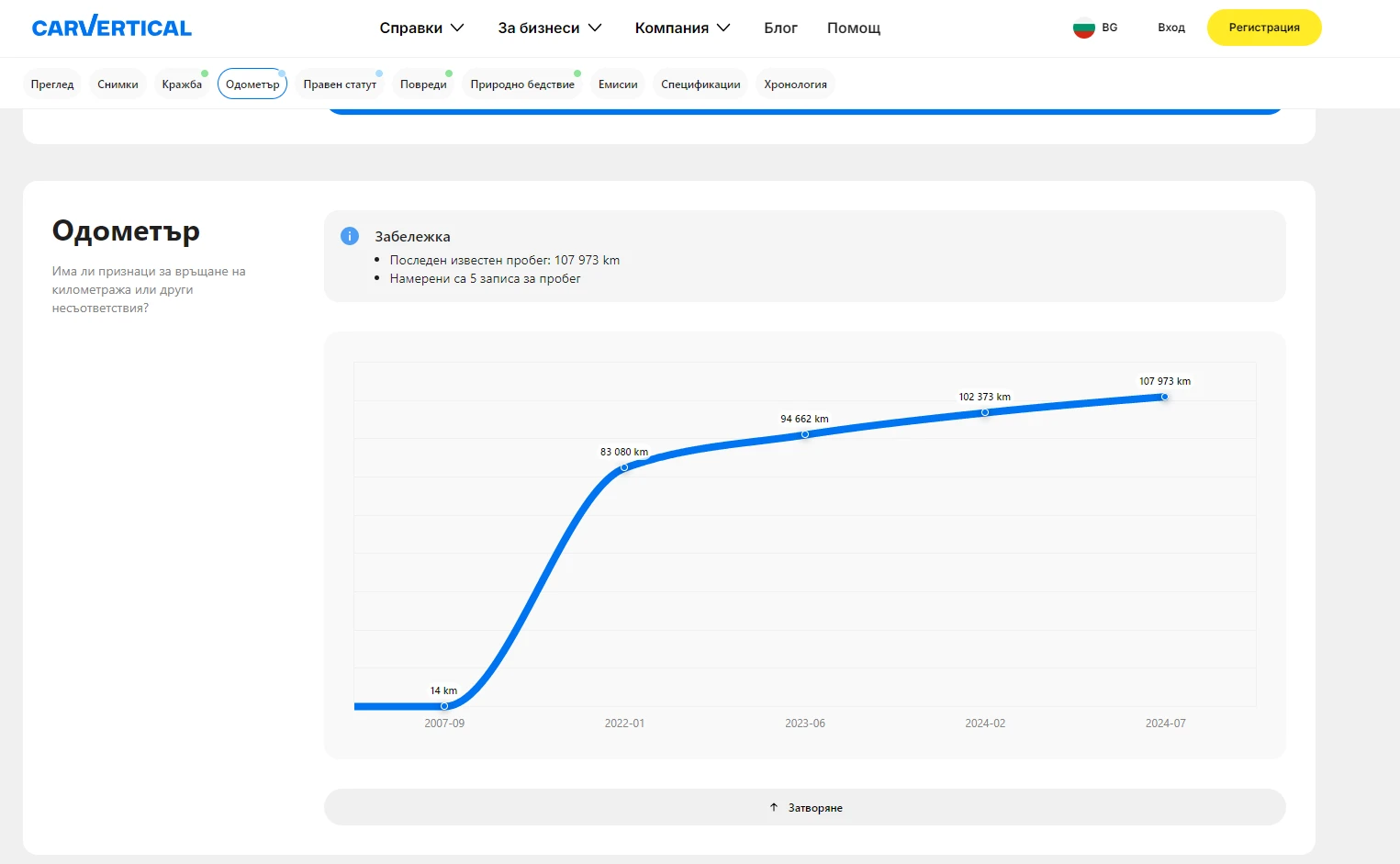1400x864 pixels.
Task: Click the yellow Регистрация button
Action: [1264, 28]
